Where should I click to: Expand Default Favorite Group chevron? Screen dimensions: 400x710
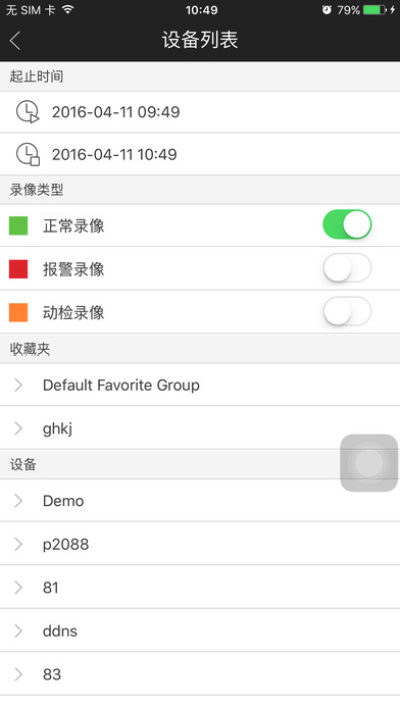click(x=18, y=385)
